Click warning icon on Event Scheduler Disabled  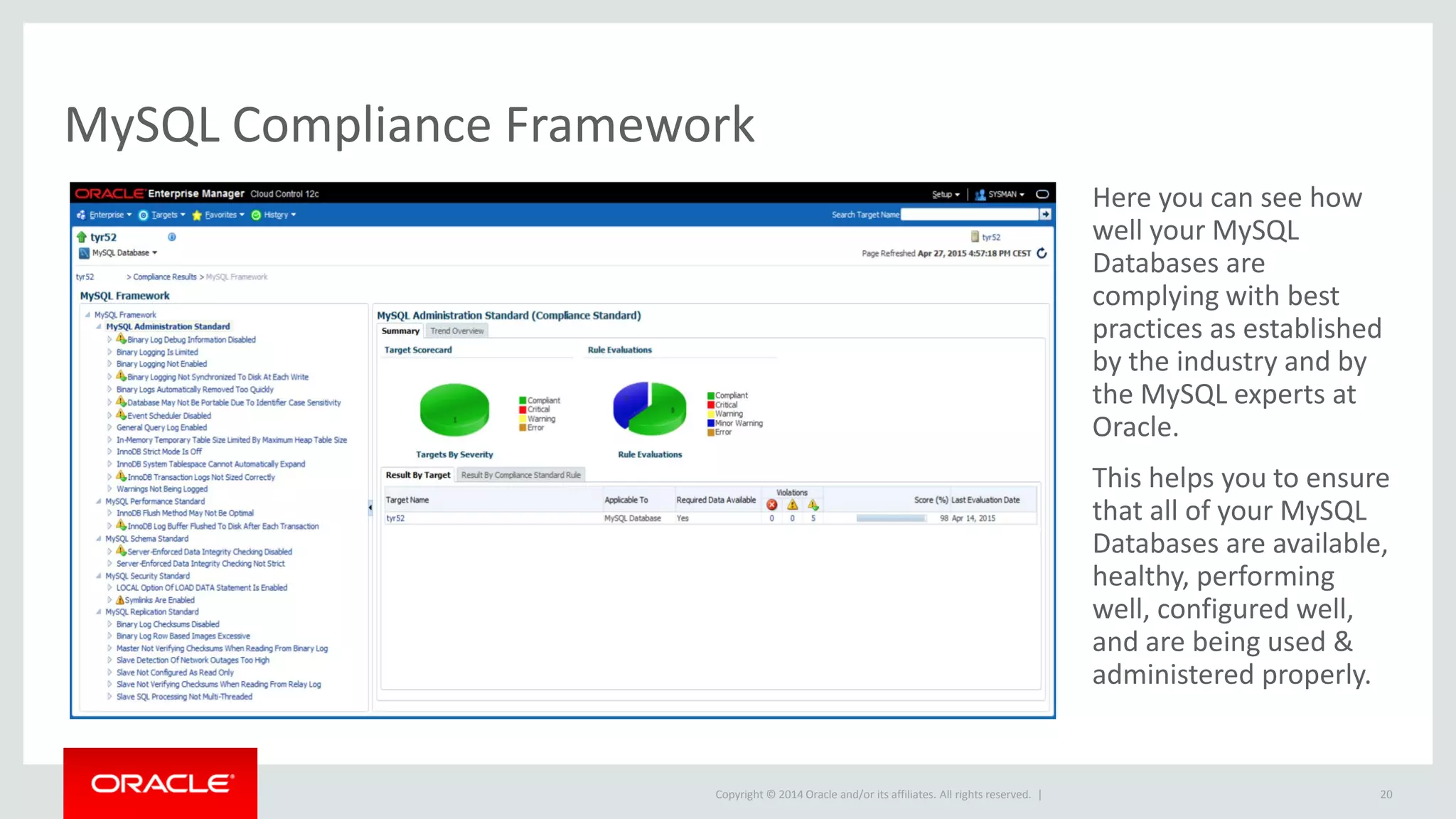click(121, 414)
